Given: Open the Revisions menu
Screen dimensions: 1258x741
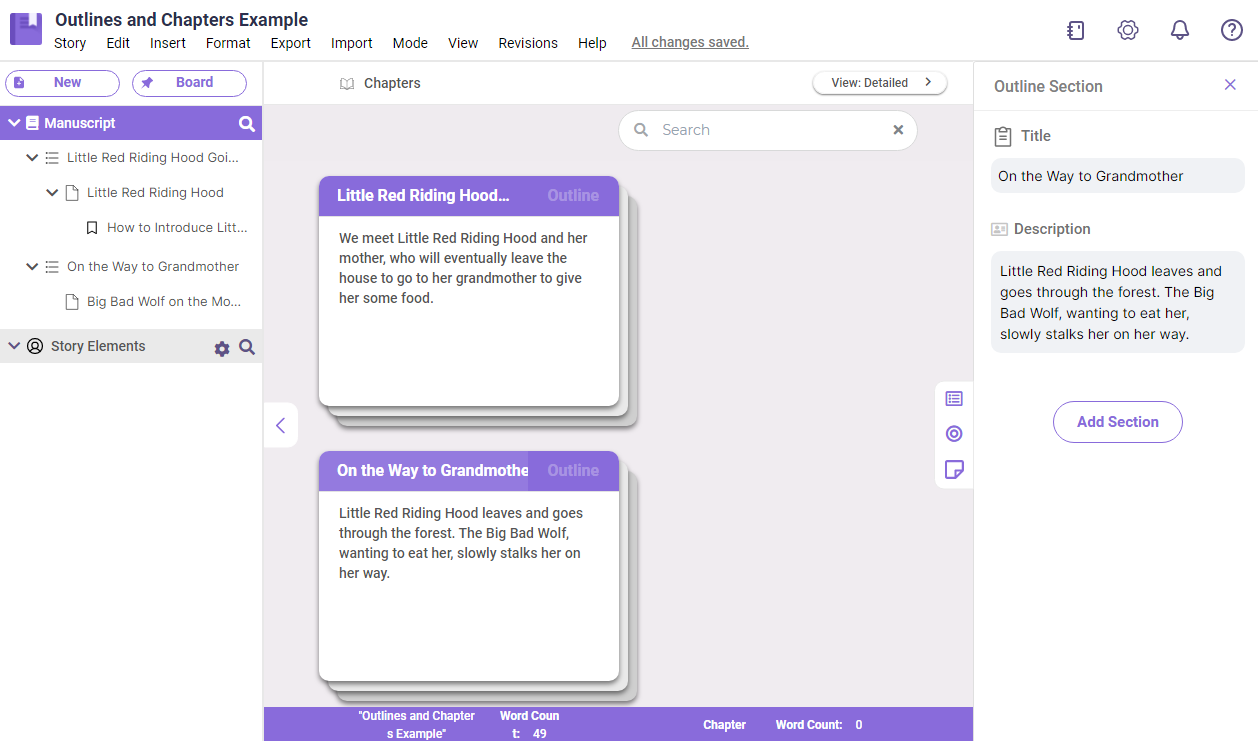Looking at the screenshot, I should pyautogui.click(x=527, y=43).
